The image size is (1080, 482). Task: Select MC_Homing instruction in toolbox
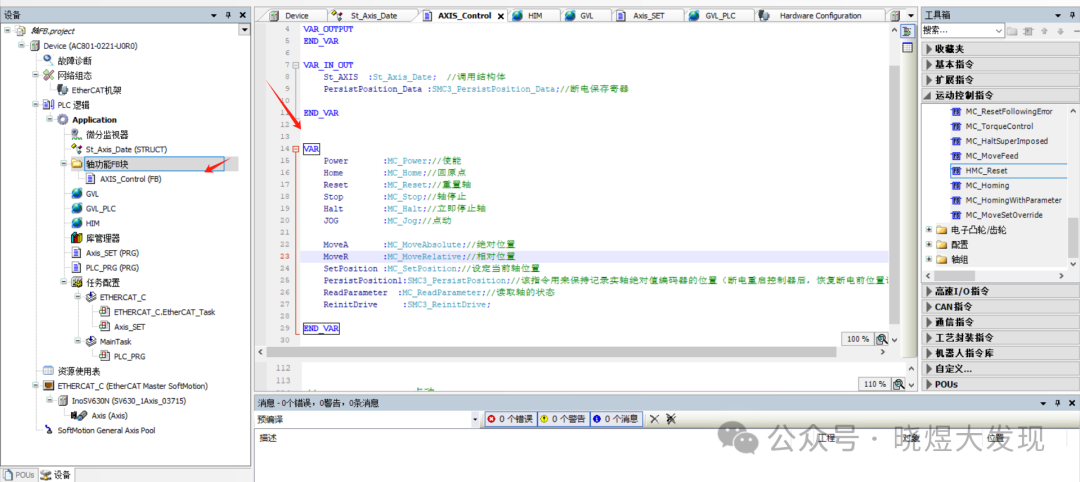click(x=987, y=186)
